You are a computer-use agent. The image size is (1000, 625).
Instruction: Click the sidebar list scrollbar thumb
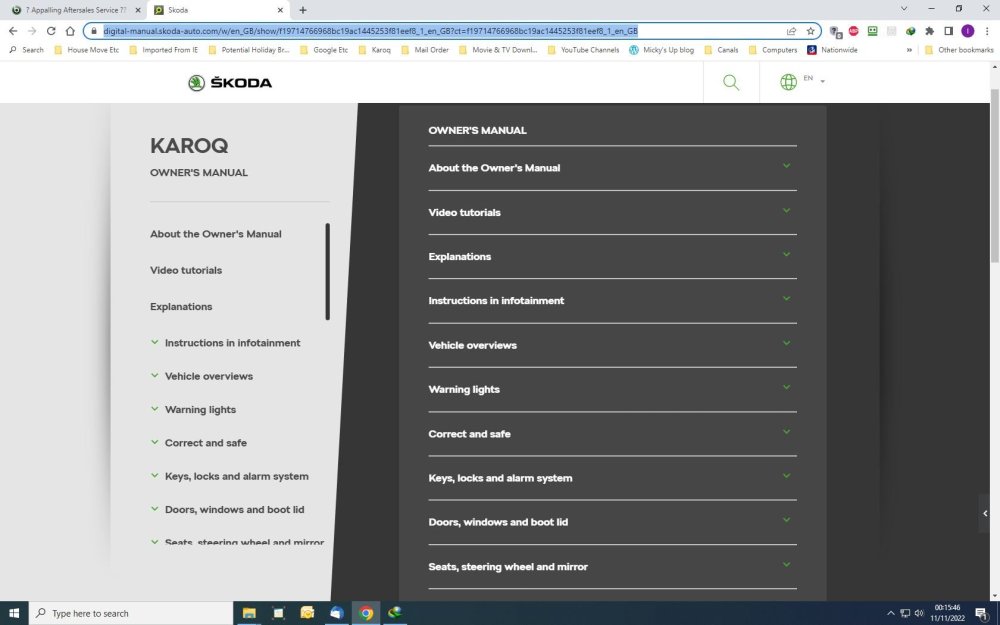327,272
